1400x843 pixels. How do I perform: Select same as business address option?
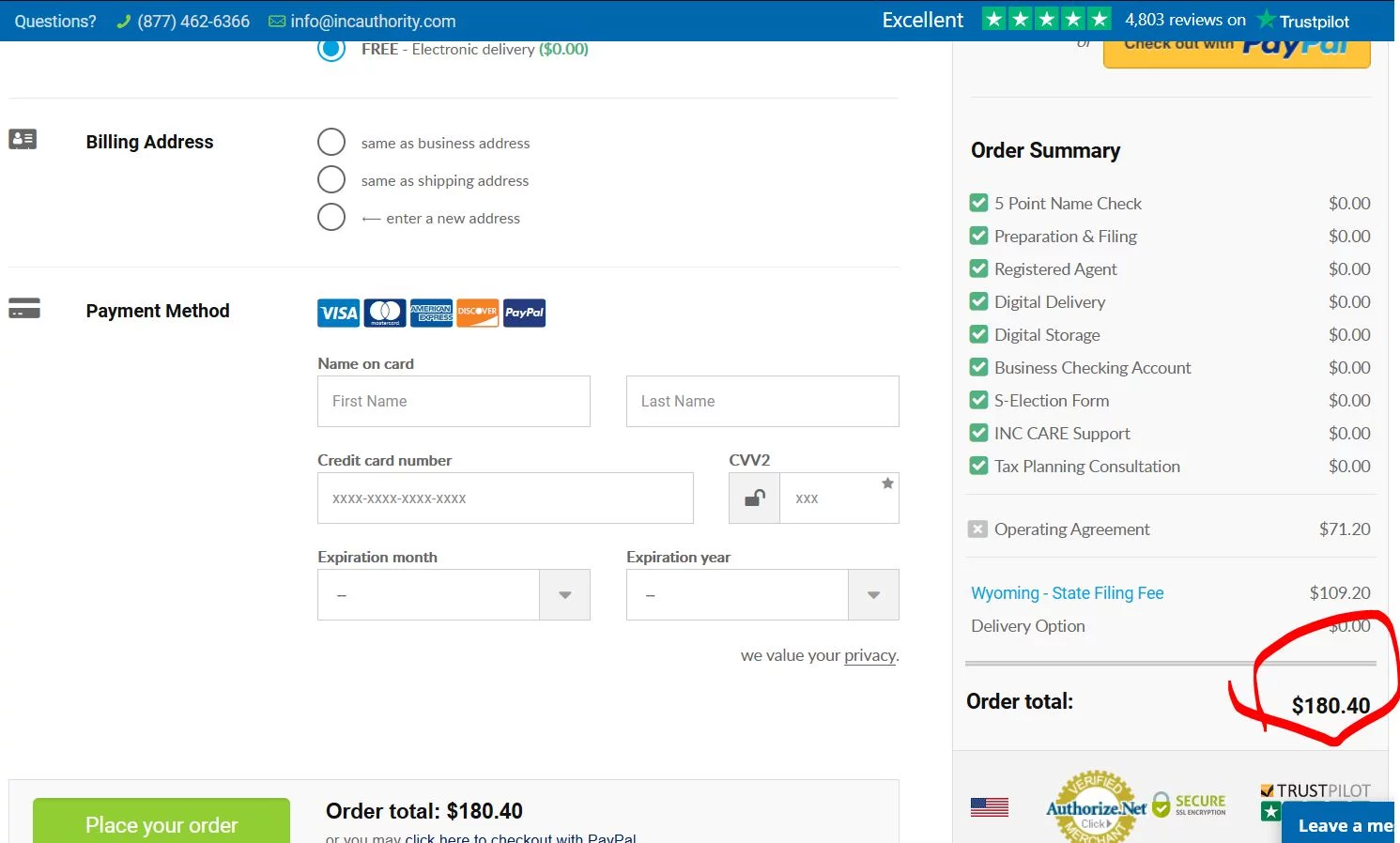pyautogui.click(x=331, y=143)
